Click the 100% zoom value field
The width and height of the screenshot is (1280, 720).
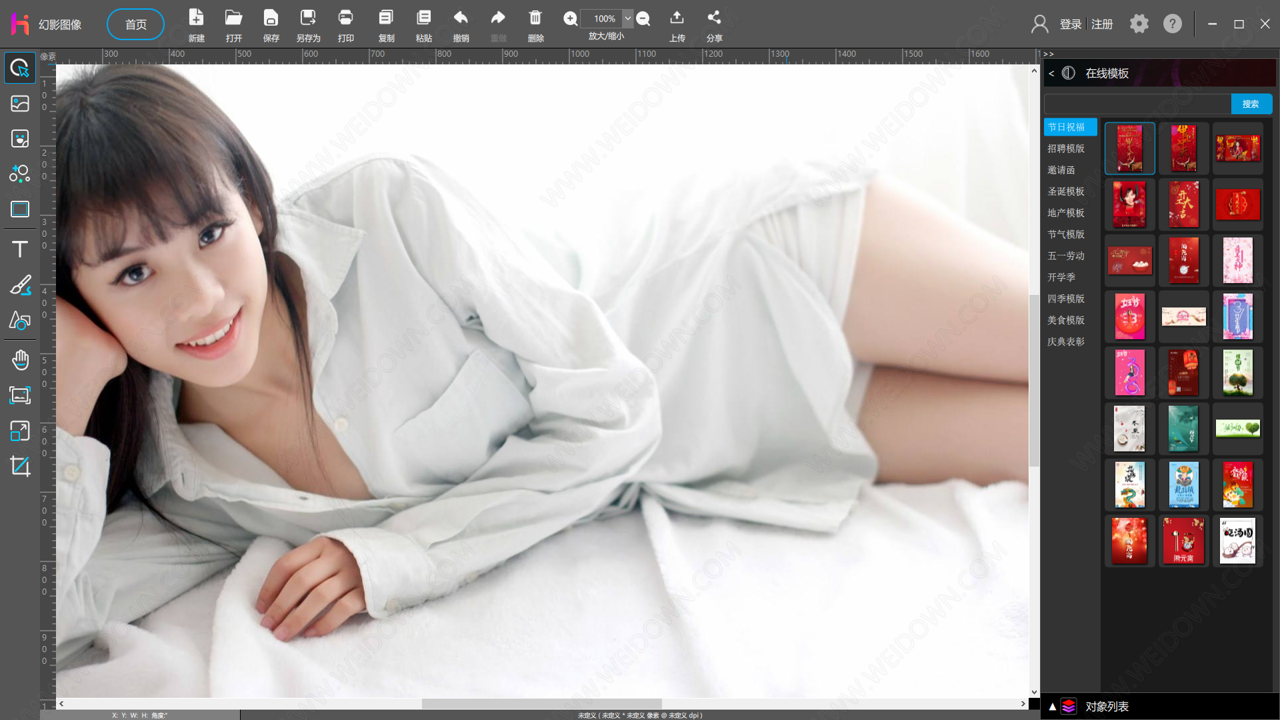pyautogui.click(x=603, y=18)
